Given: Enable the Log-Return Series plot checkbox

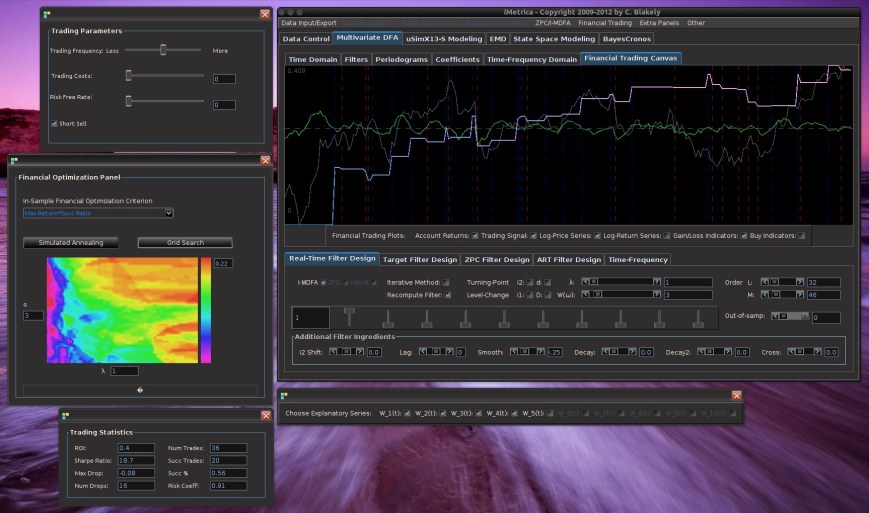Looking at the screenshot, I should (x=668, y=236).
